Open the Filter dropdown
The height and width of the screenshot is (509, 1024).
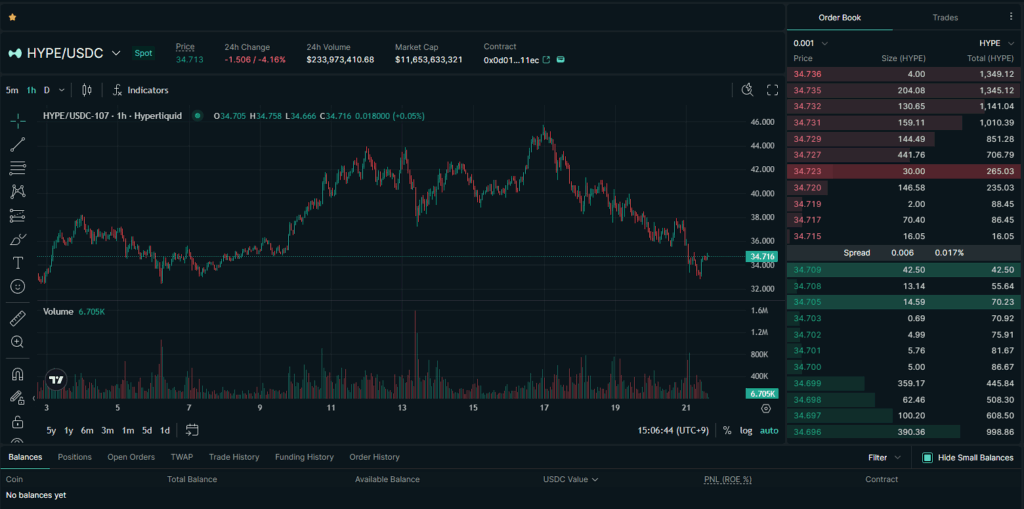coord(884,457)
